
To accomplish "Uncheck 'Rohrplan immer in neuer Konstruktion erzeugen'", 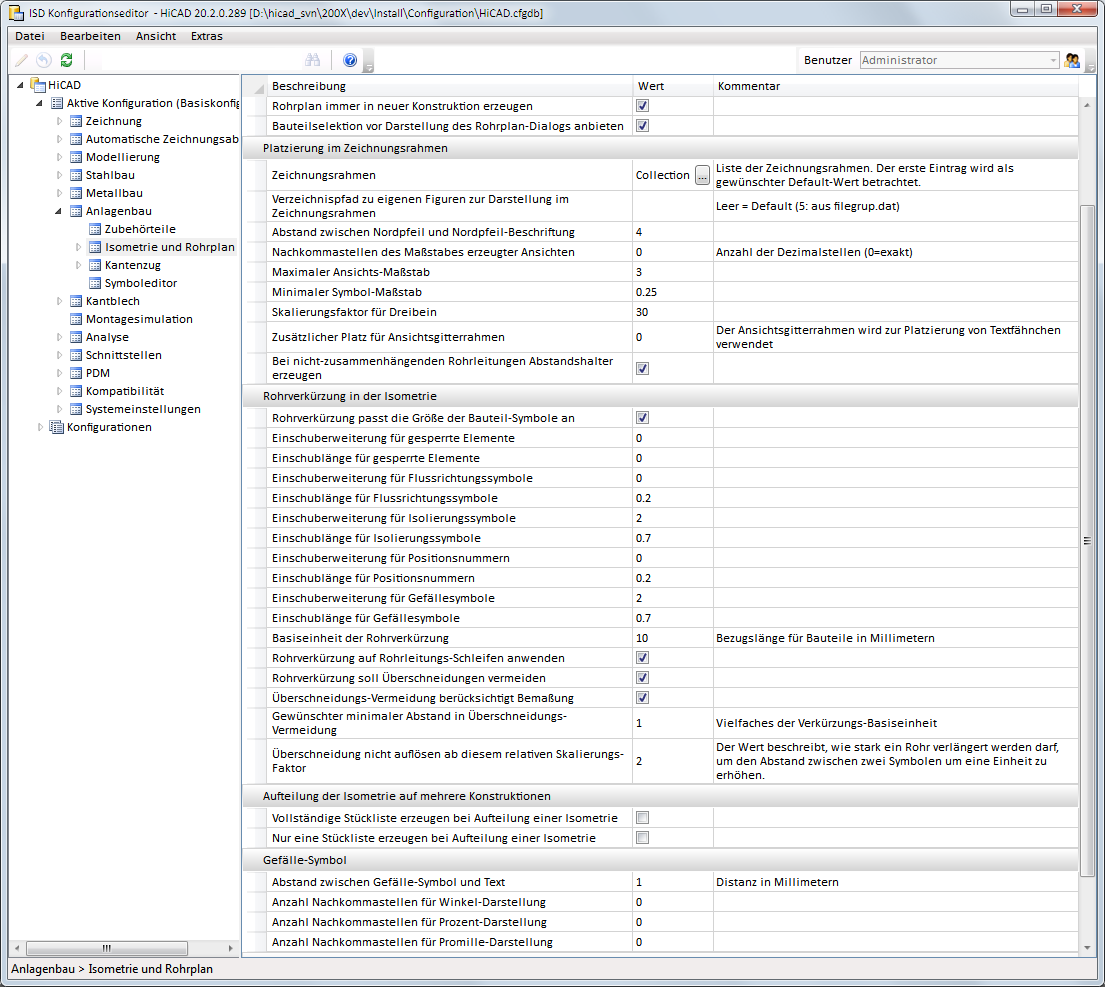I will pyautogui.click(x=643, y=106).
